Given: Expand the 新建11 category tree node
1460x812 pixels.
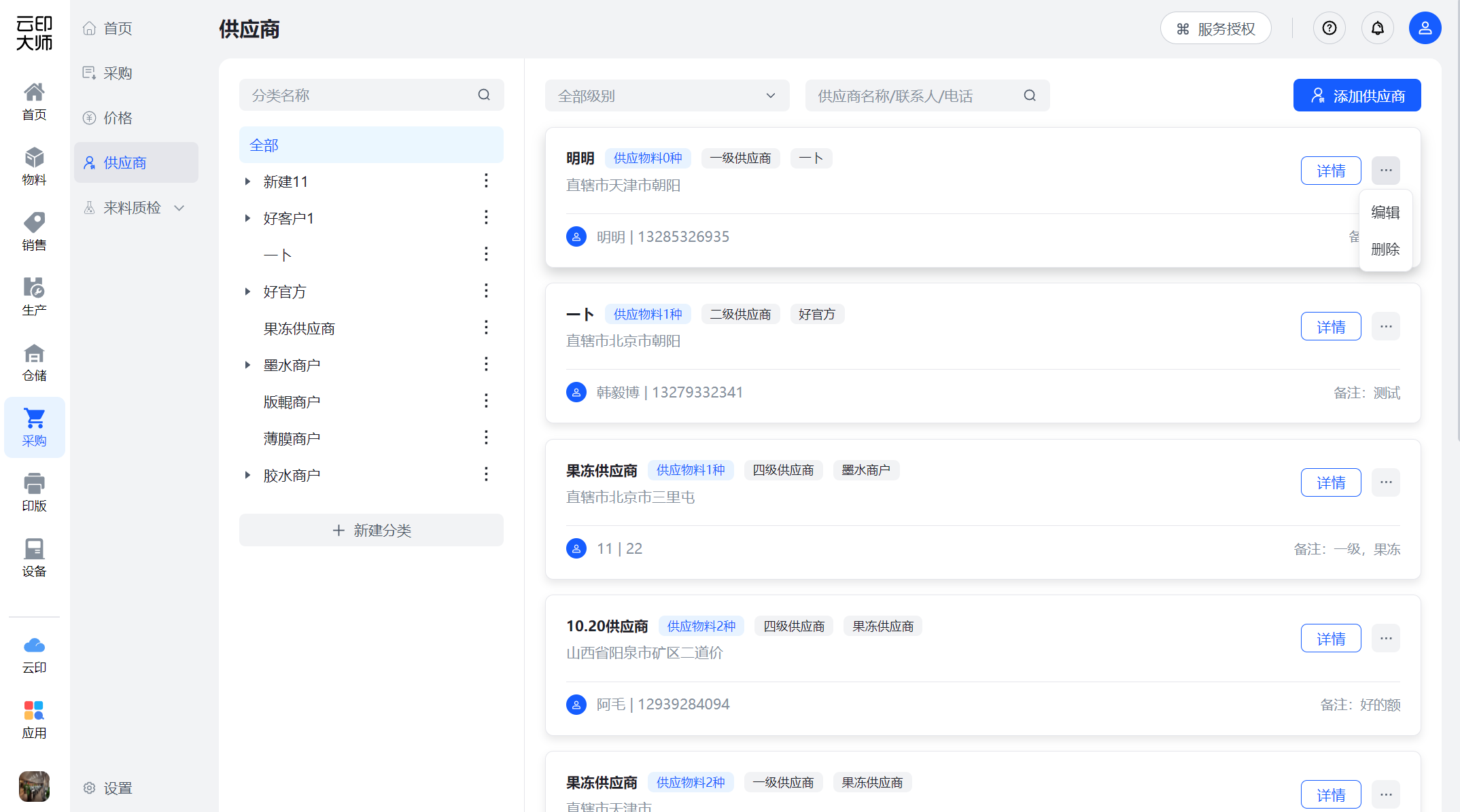Looking at the screenshot, I should 247,181.
